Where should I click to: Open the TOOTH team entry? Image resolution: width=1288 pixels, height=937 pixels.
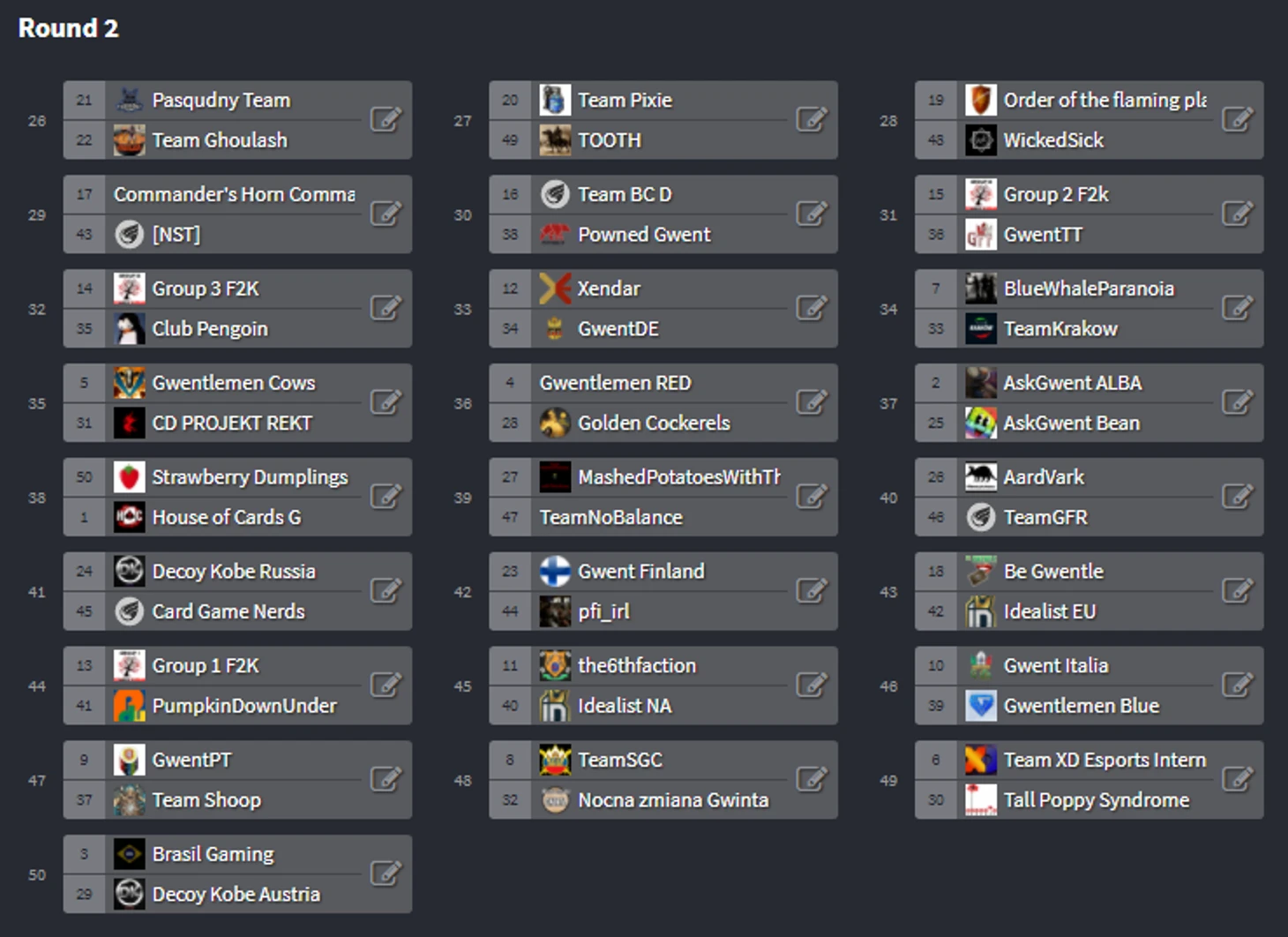pos(610,140)
